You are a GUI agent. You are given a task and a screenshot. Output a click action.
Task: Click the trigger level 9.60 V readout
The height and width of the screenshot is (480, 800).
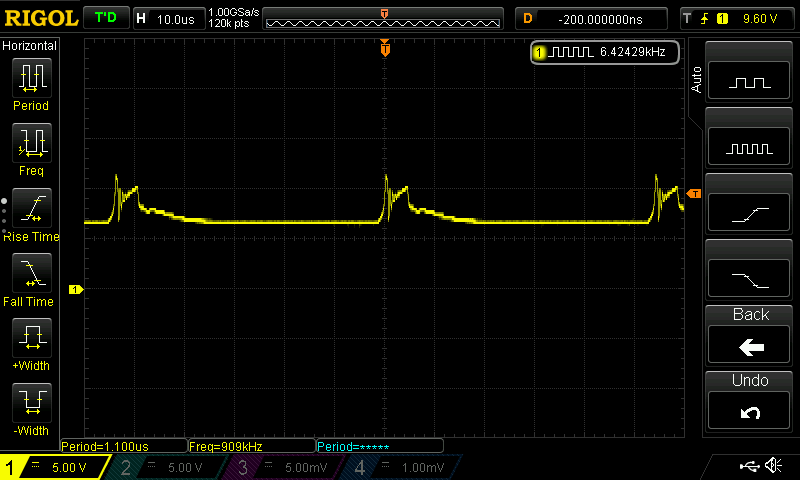coord(760,19)
